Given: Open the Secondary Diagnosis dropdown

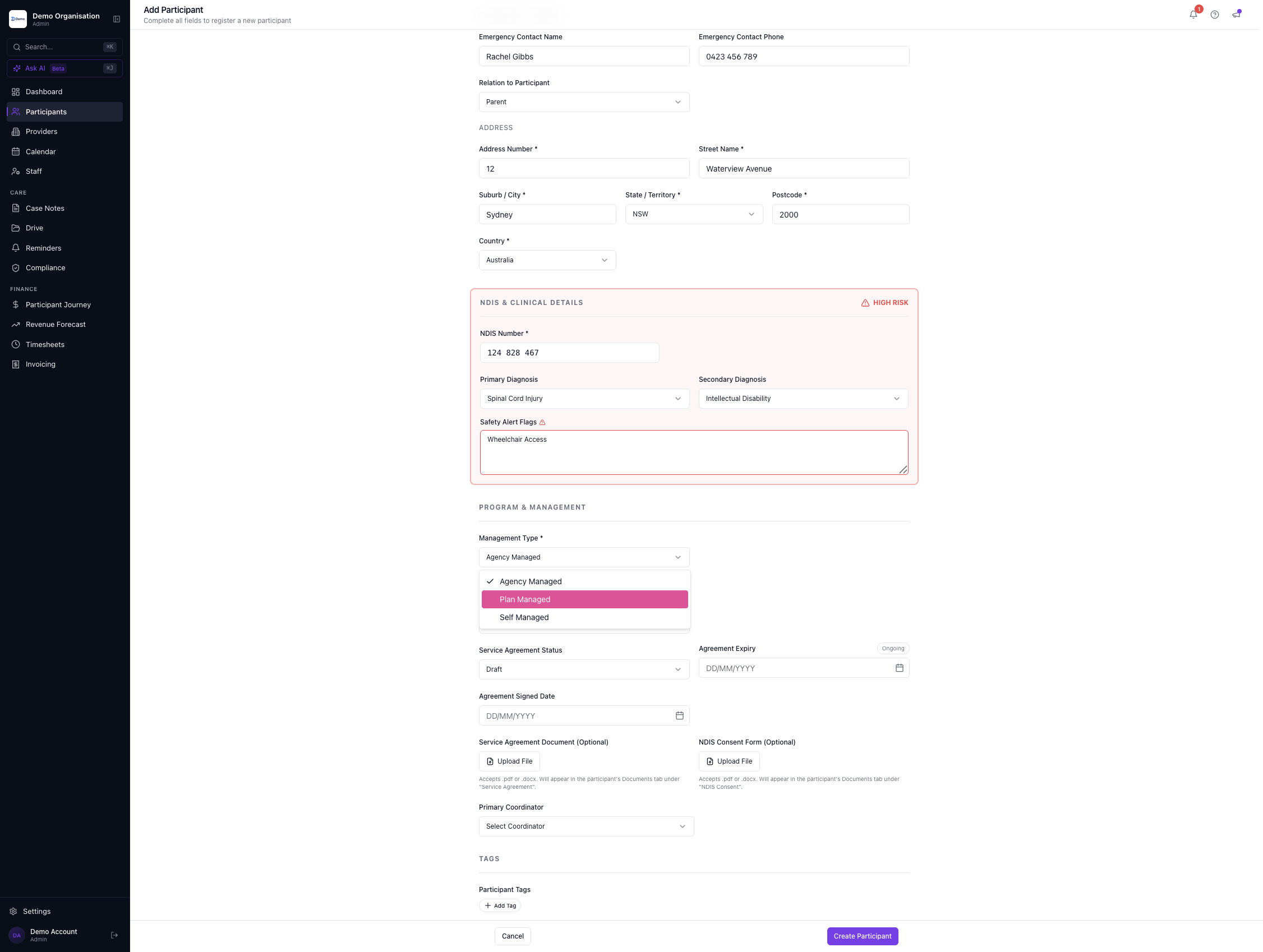Looking at the screenshot, I should (803, 399).
